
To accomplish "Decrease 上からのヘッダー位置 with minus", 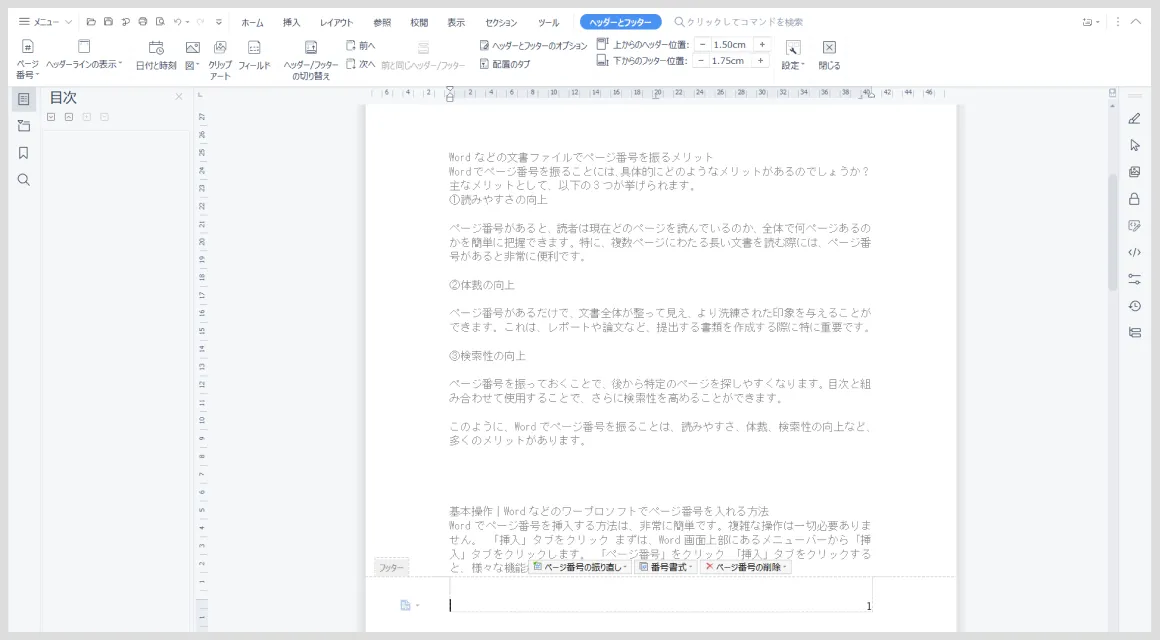I will (x=702, y=44).
